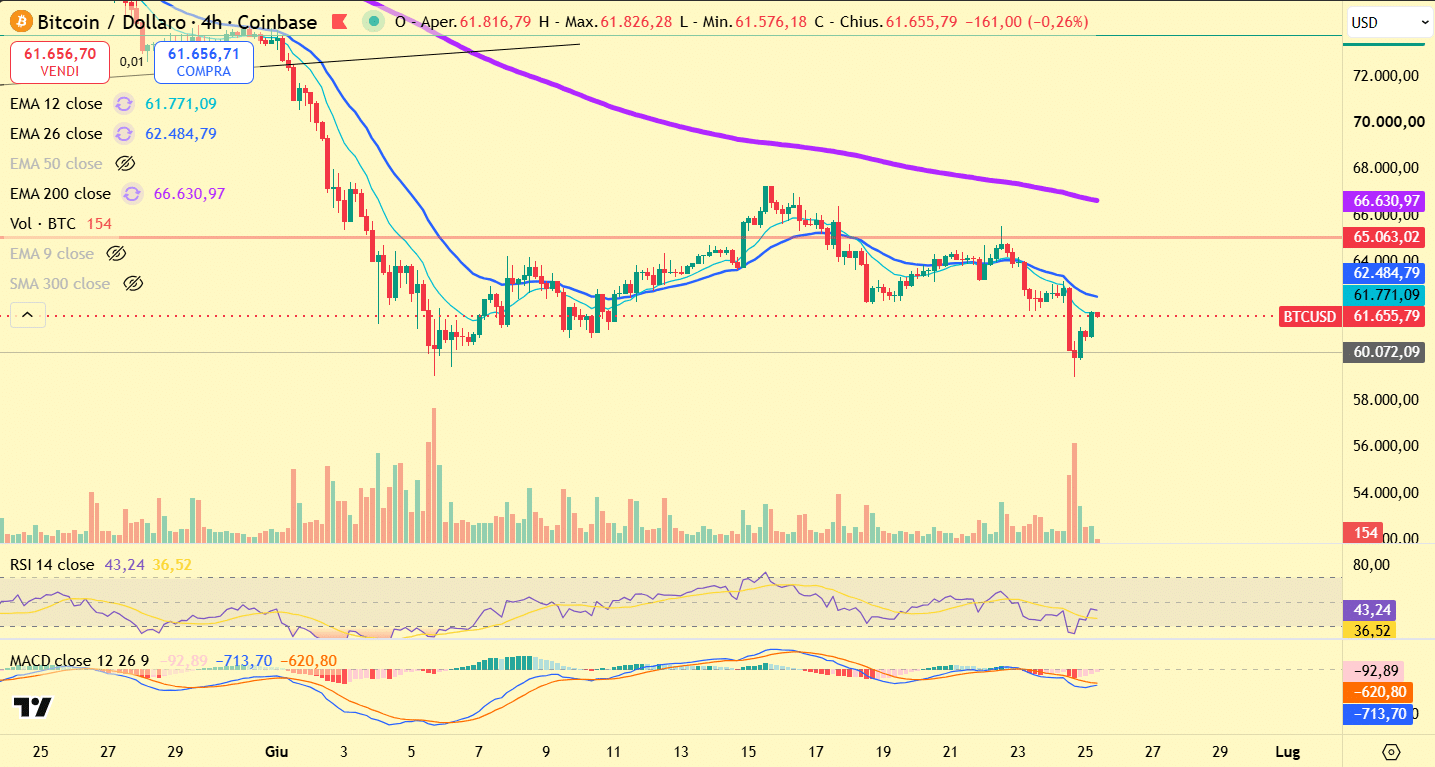Show the hidden SMA 300 indicator
The width and height of the screenshot is (1435, 767).
click(x=132, y=284)
